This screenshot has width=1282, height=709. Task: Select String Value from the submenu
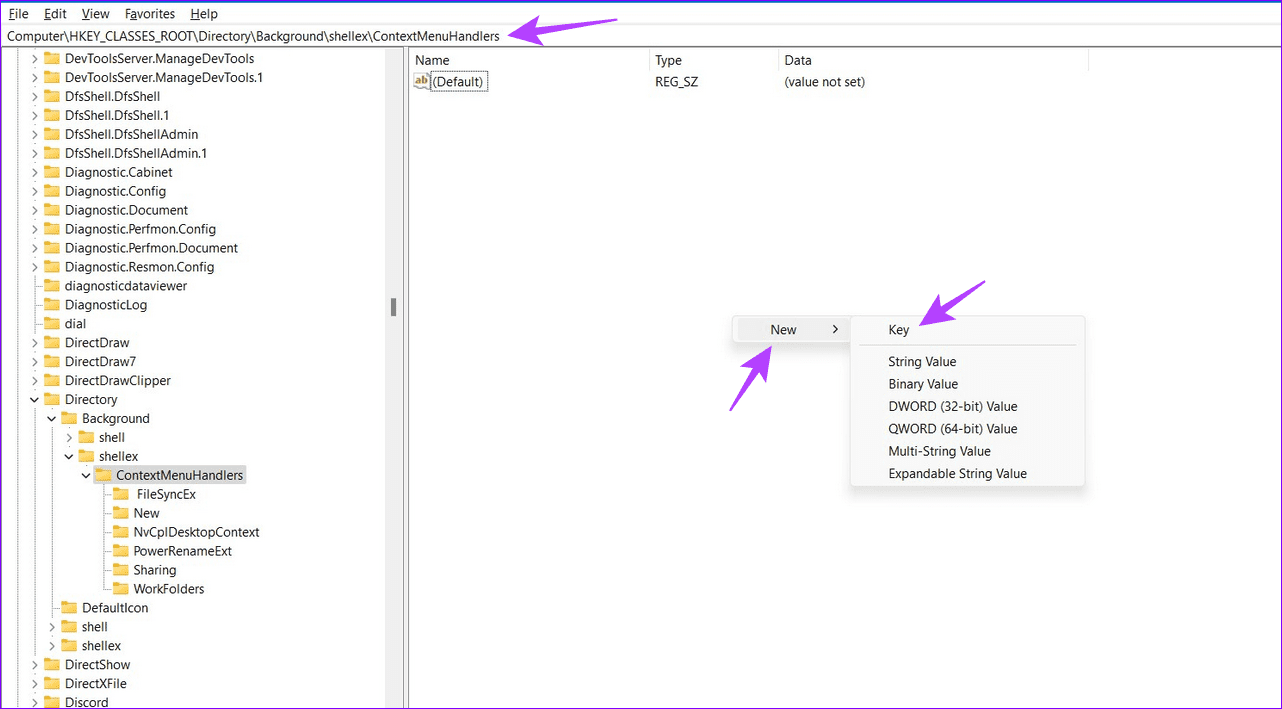tap(922, 362)
